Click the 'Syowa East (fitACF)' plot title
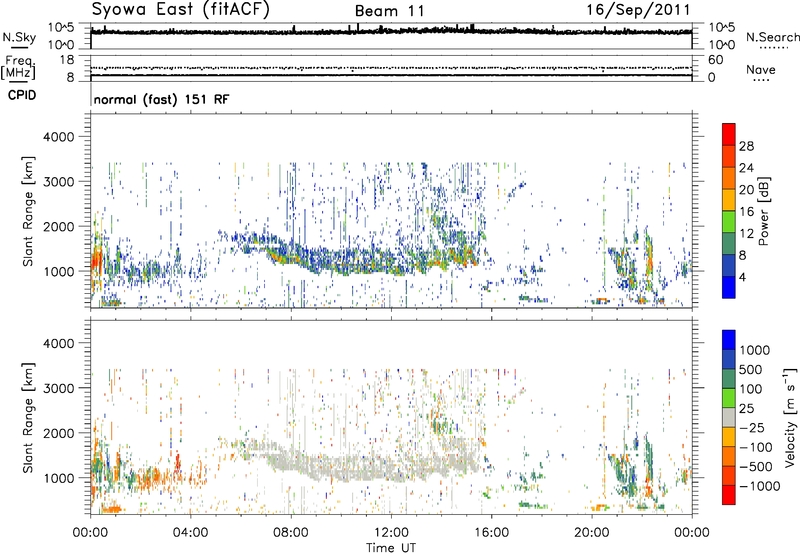The width and height of the screenshot is (800, 554). [x=181, y=9]
